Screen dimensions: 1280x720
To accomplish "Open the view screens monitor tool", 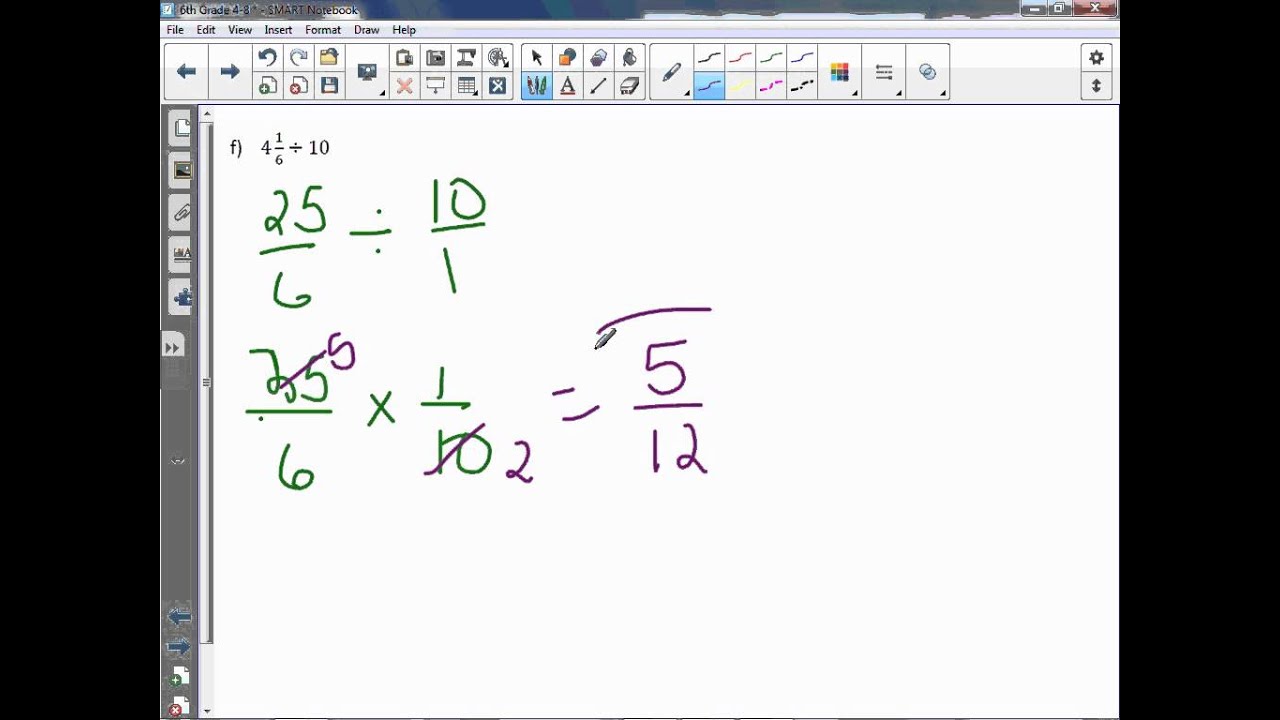I will (x=367, y=72).
